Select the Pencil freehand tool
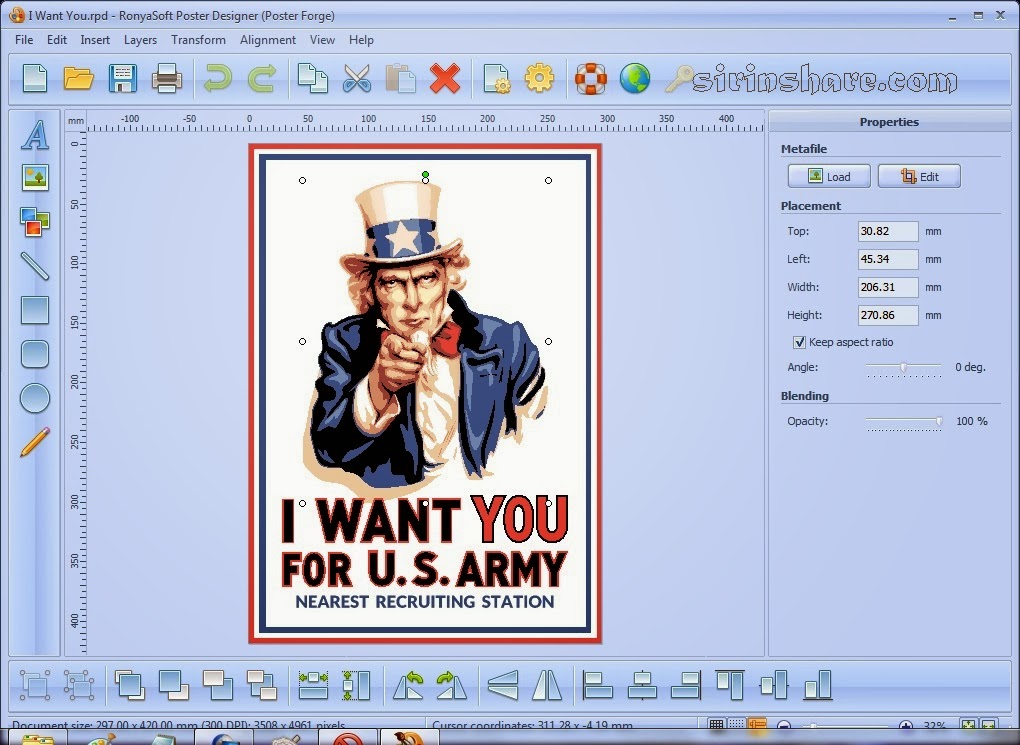This screenshot has width=1020, height=745. 35,441
